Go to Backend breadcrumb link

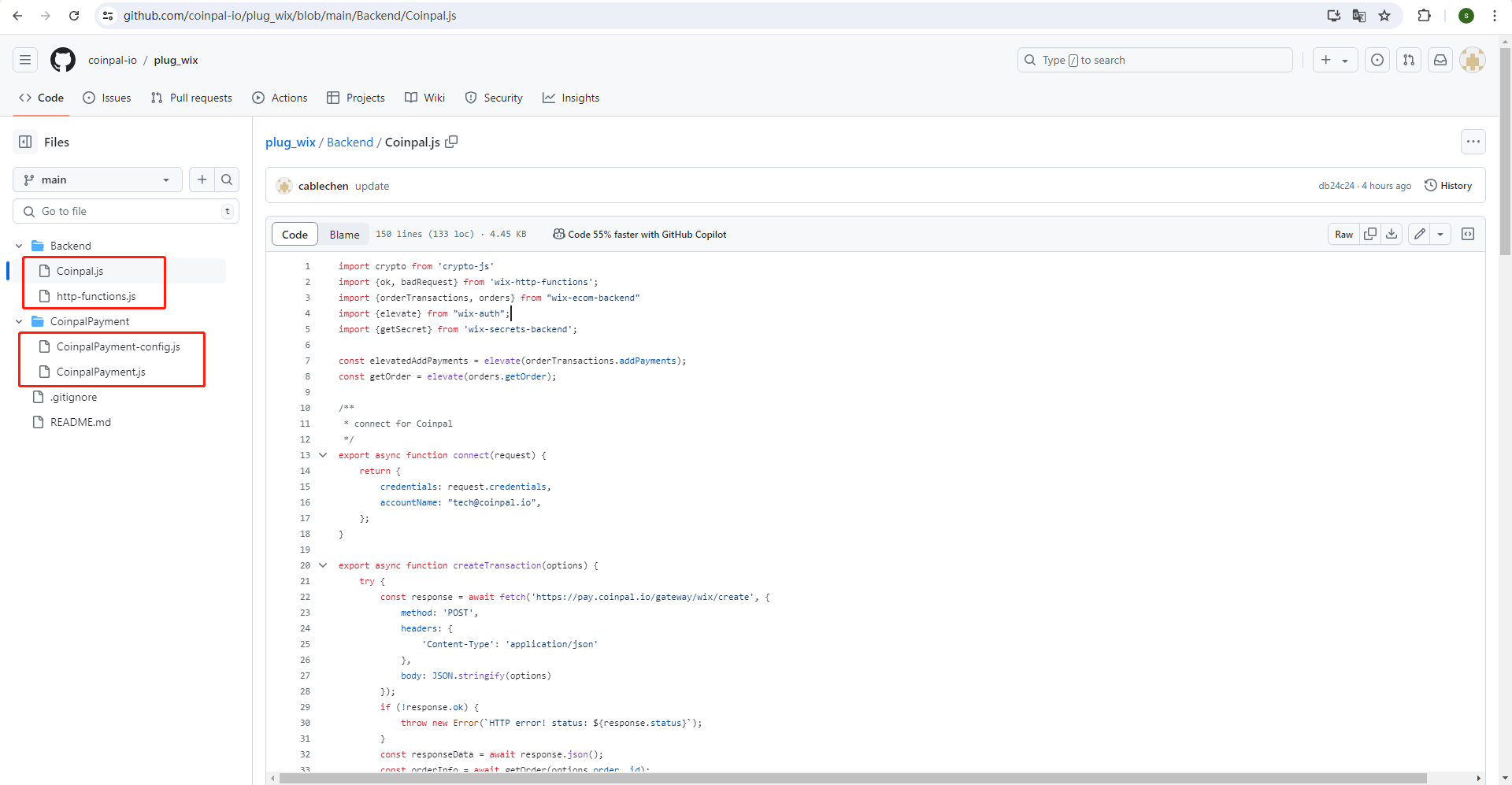(350, 142)
